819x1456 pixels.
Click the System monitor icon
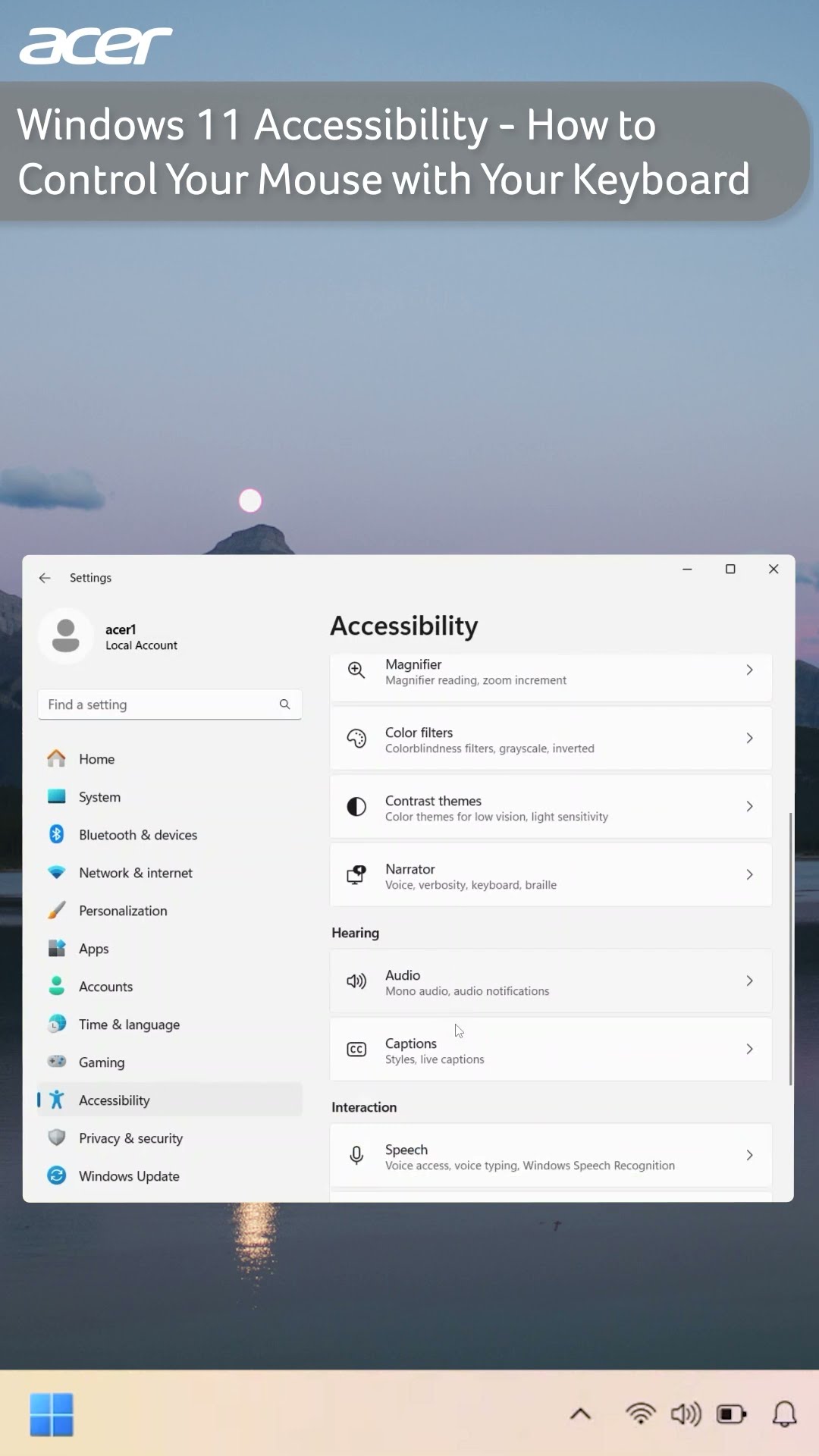pos(56,796)
